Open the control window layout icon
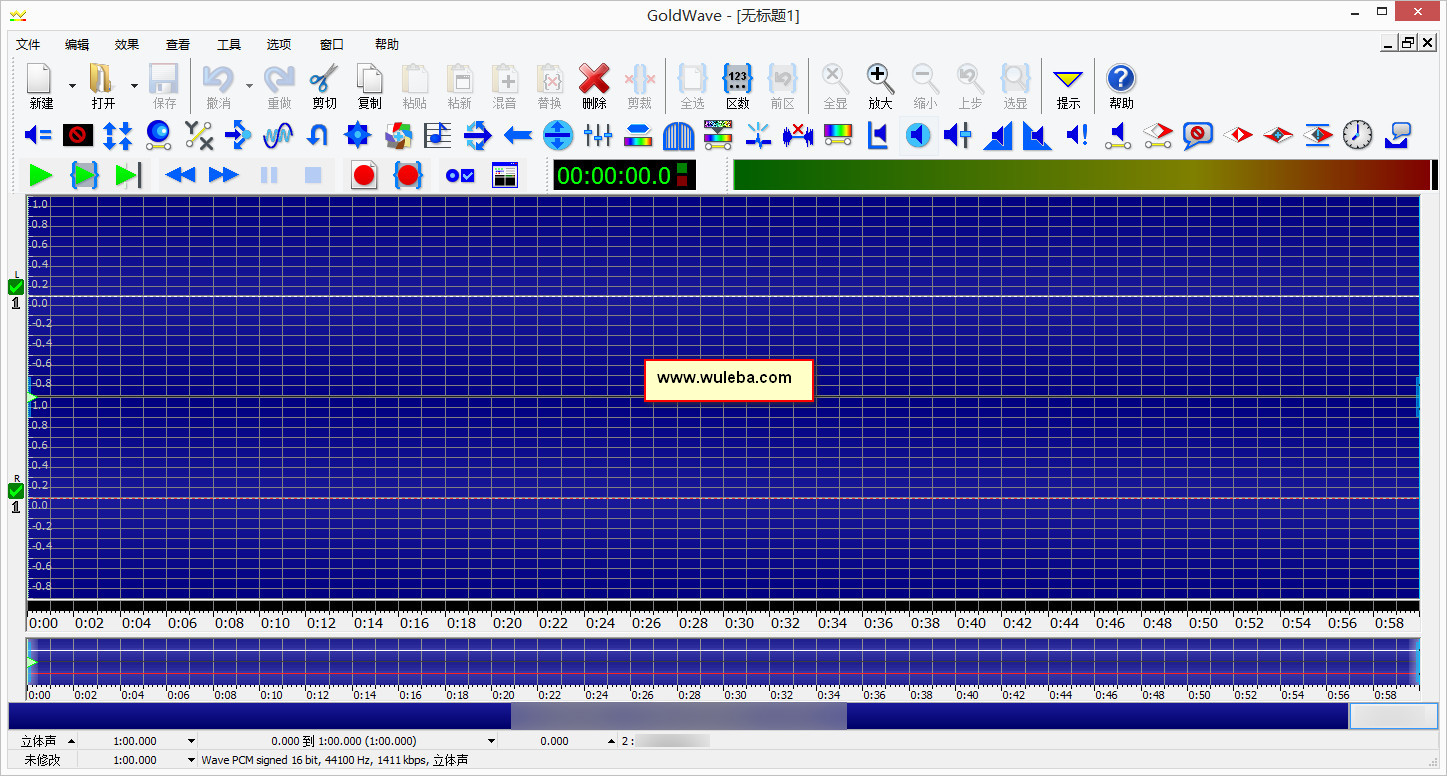The height and width of the screenshot is (776, 1447). click(x=505, y=176)
